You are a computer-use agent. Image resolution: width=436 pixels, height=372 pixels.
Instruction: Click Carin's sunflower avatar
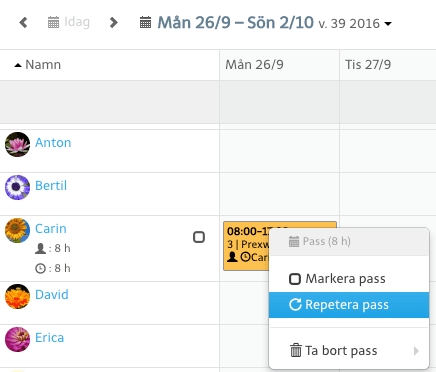tap(17, 230)
